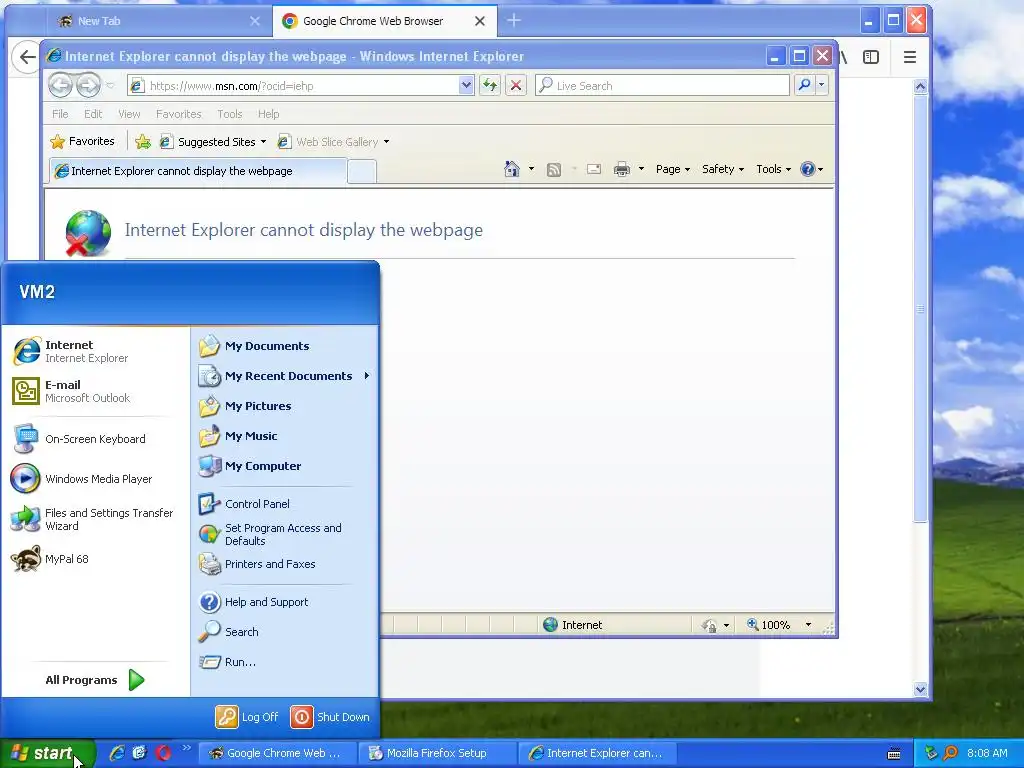Open the Safety dropdown menu
1024x768 pixels.
click(x=722, y=169)
